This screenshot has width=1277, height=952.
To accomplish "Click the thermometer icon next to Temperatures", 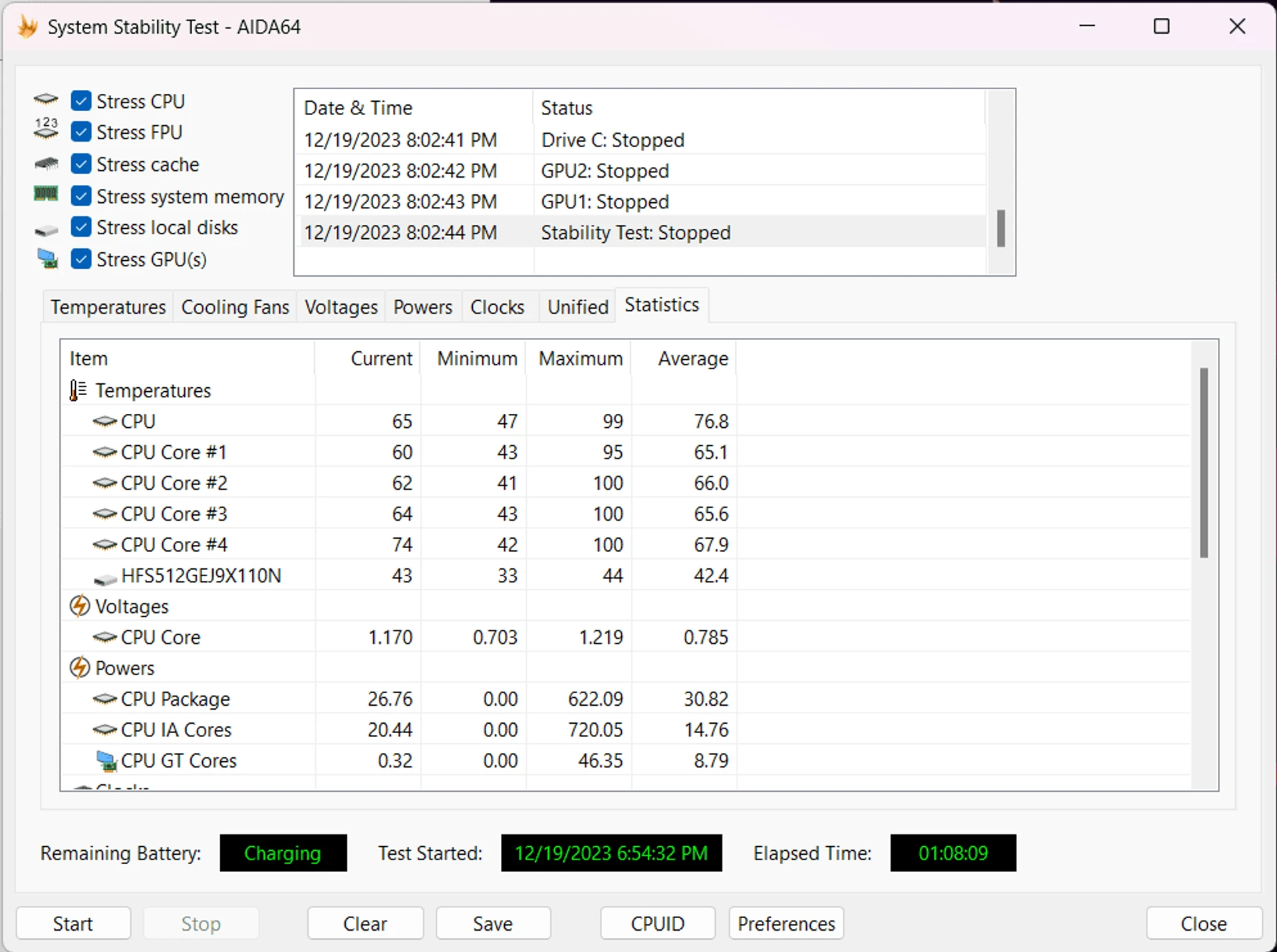I will pyautogui.click(x=78, y=391).
